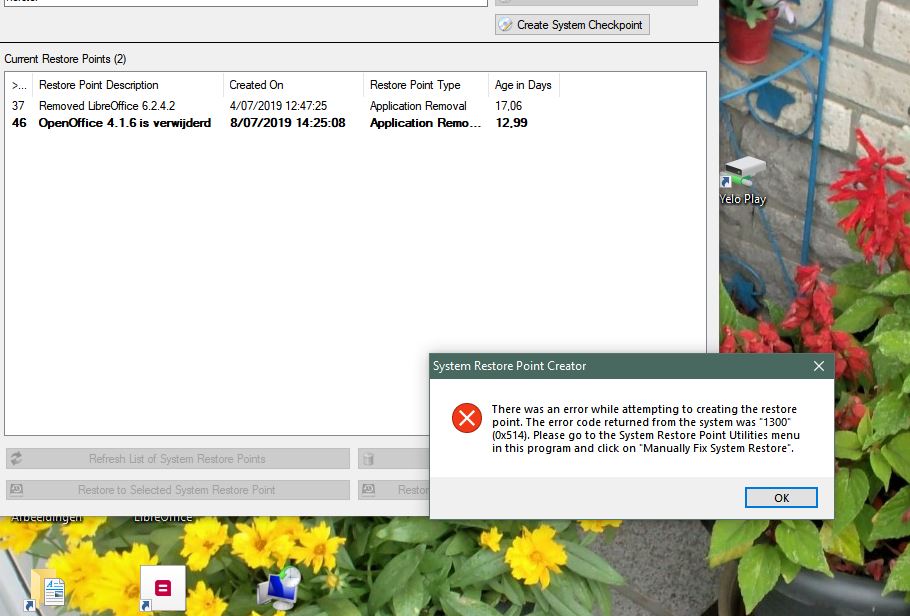The width and height of the screenshot is (910, 616).
Task: Click Restore to Selected System Restore Point
Action: [x=178, y=490]
